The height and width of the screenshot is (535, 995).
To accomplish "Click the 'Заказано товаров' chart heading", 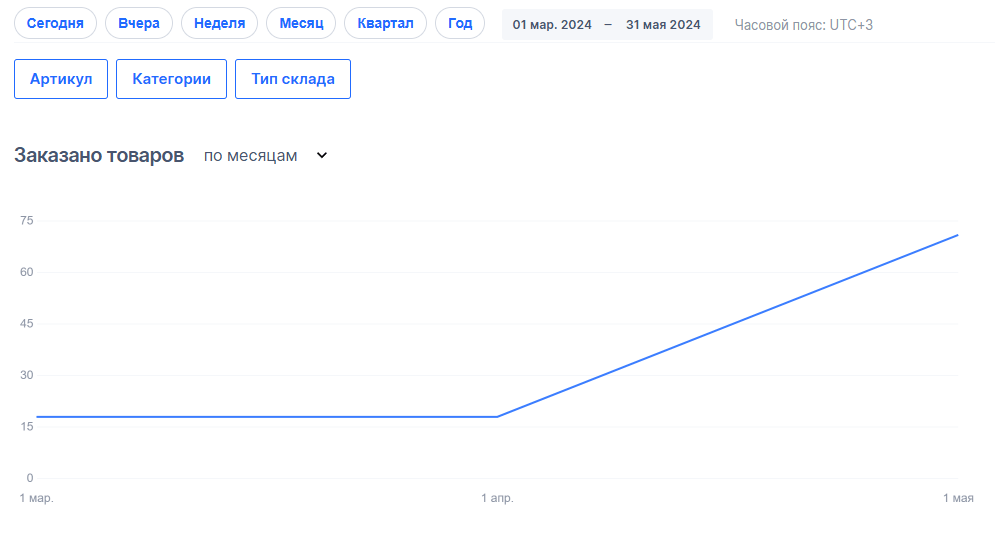I will point(99,156).
